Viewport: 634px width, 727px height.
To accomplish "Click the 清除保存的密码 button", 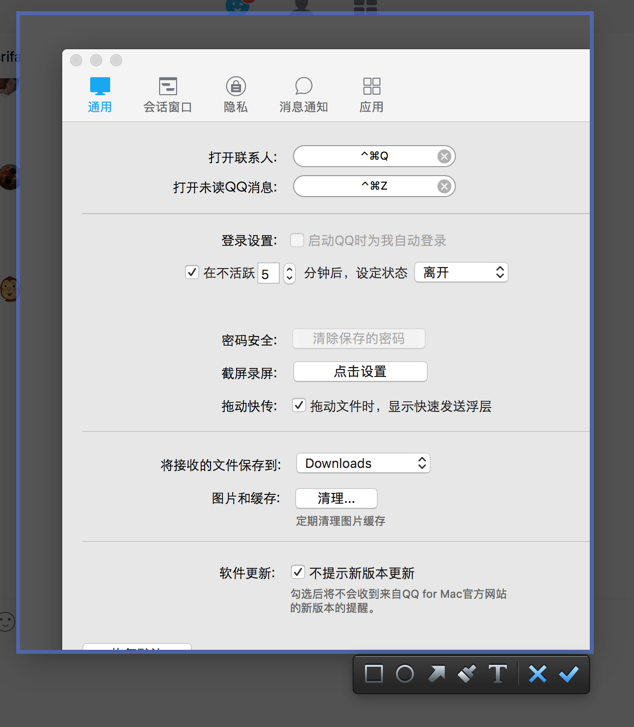I will [x=359, y=338].
